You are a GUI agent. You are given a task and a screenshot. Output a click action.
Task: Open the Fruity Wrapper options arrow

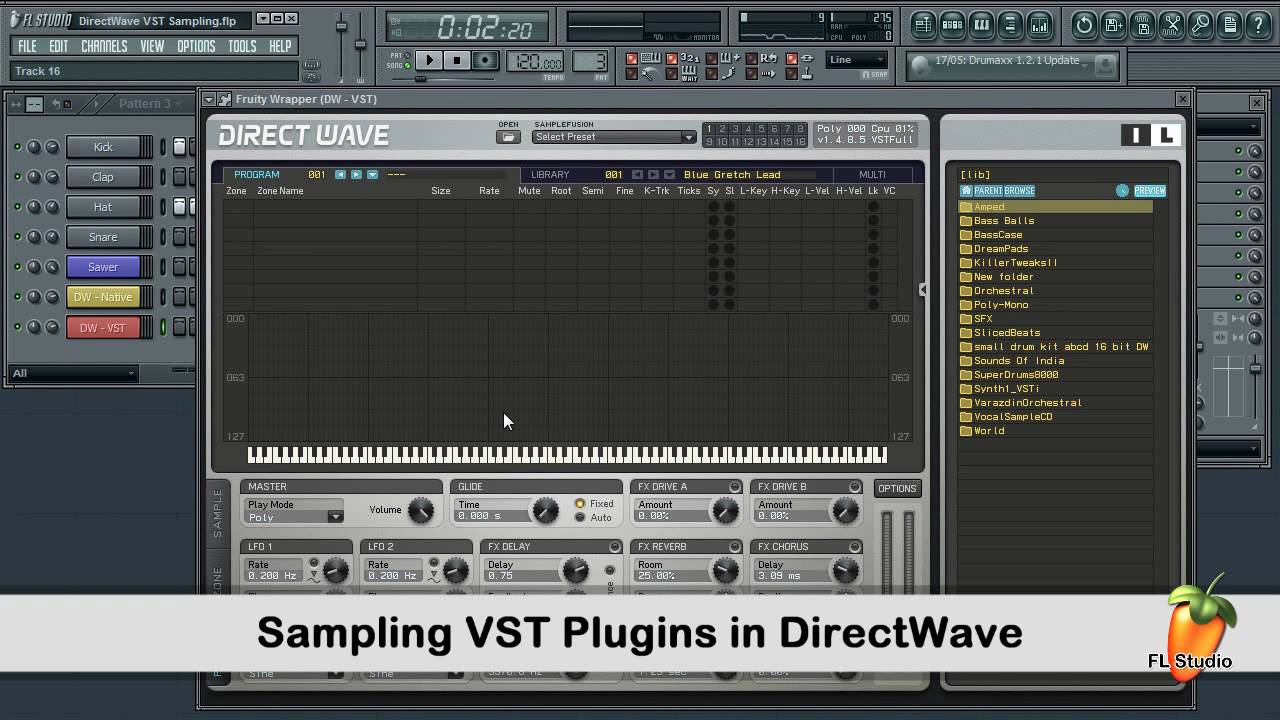[x=209, y=99]
